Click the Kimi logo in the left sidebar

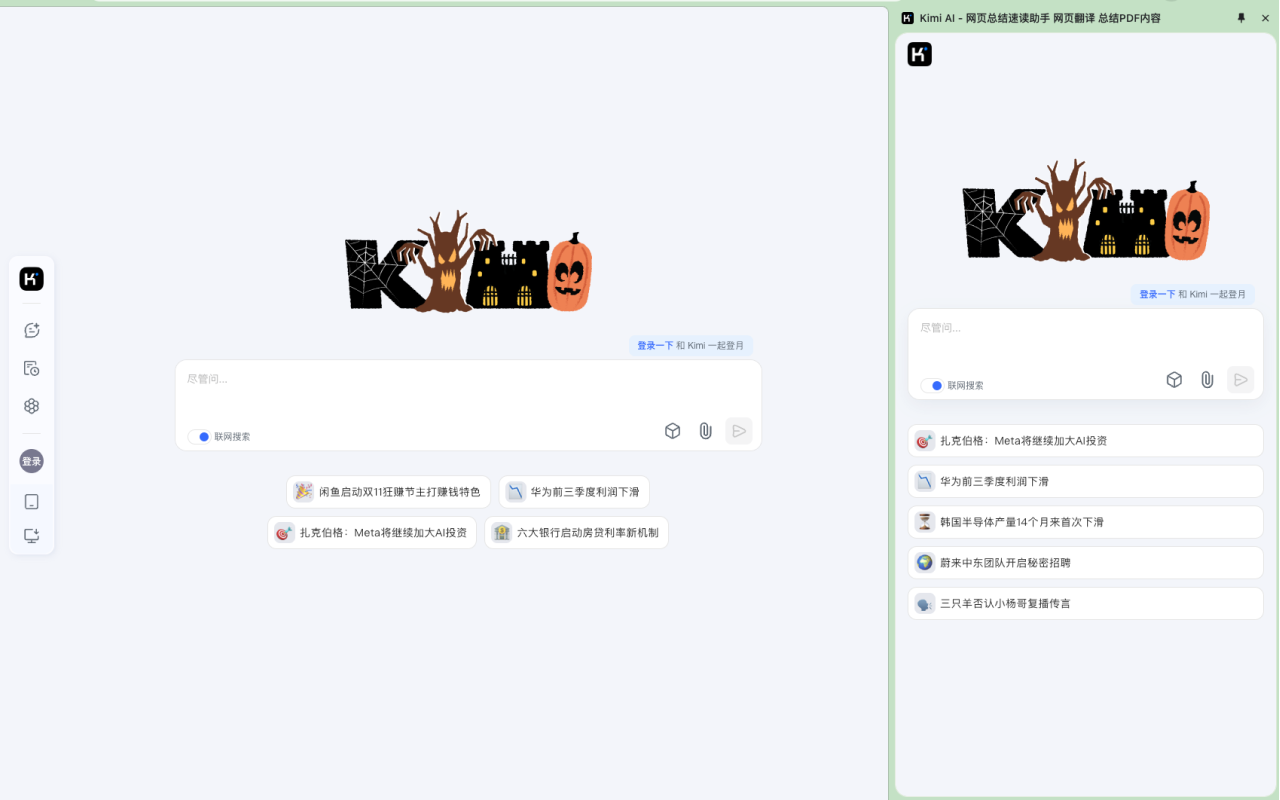32,279
